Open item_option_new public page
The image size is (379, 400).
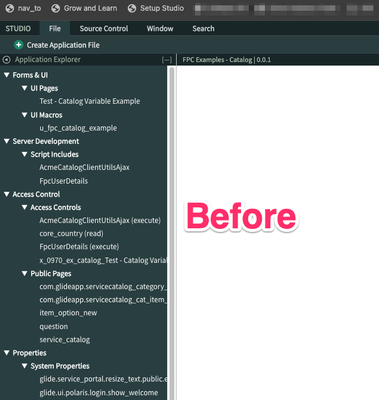(x=68, y=313)
